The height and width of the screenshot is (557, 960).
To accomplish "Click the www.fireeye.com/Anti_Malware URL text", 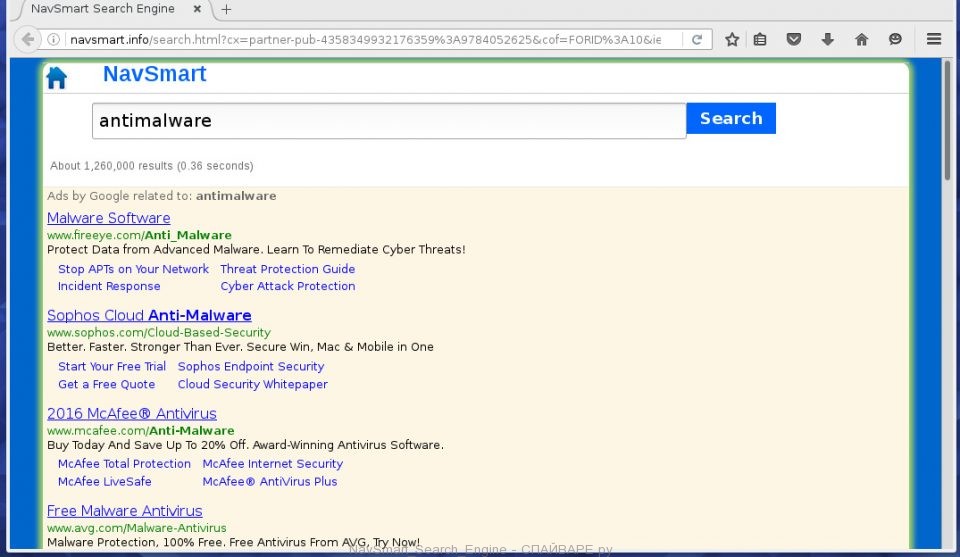I will pyautogui.click(x=140, y=235).
